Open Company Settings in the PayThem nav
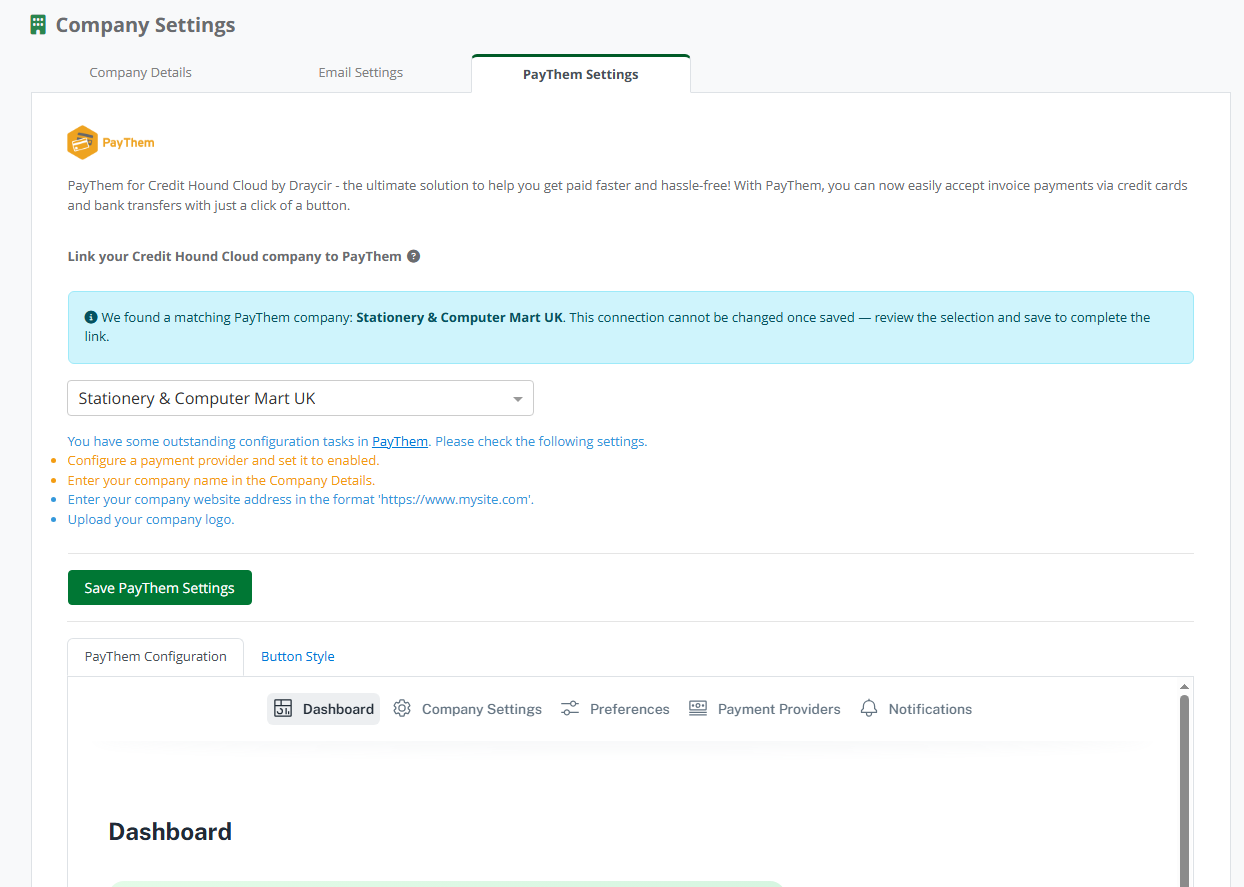This screenshot has height=887, width=1244. 468,709
